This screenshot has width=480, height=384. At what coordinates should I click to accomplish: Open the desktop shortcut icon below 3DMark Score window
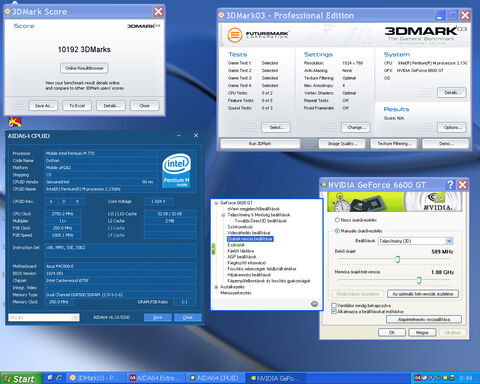[15, 122]
